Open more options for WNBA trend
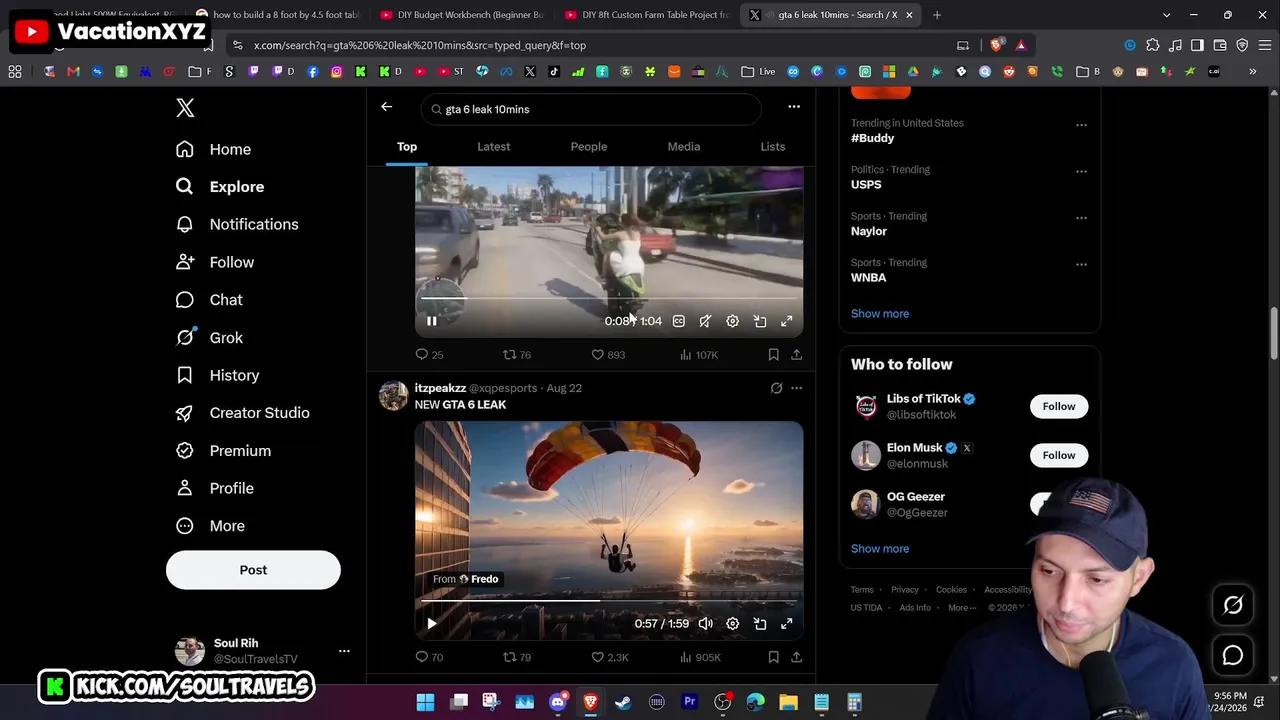This screenshot has height=720, width=1280. 1081,264
